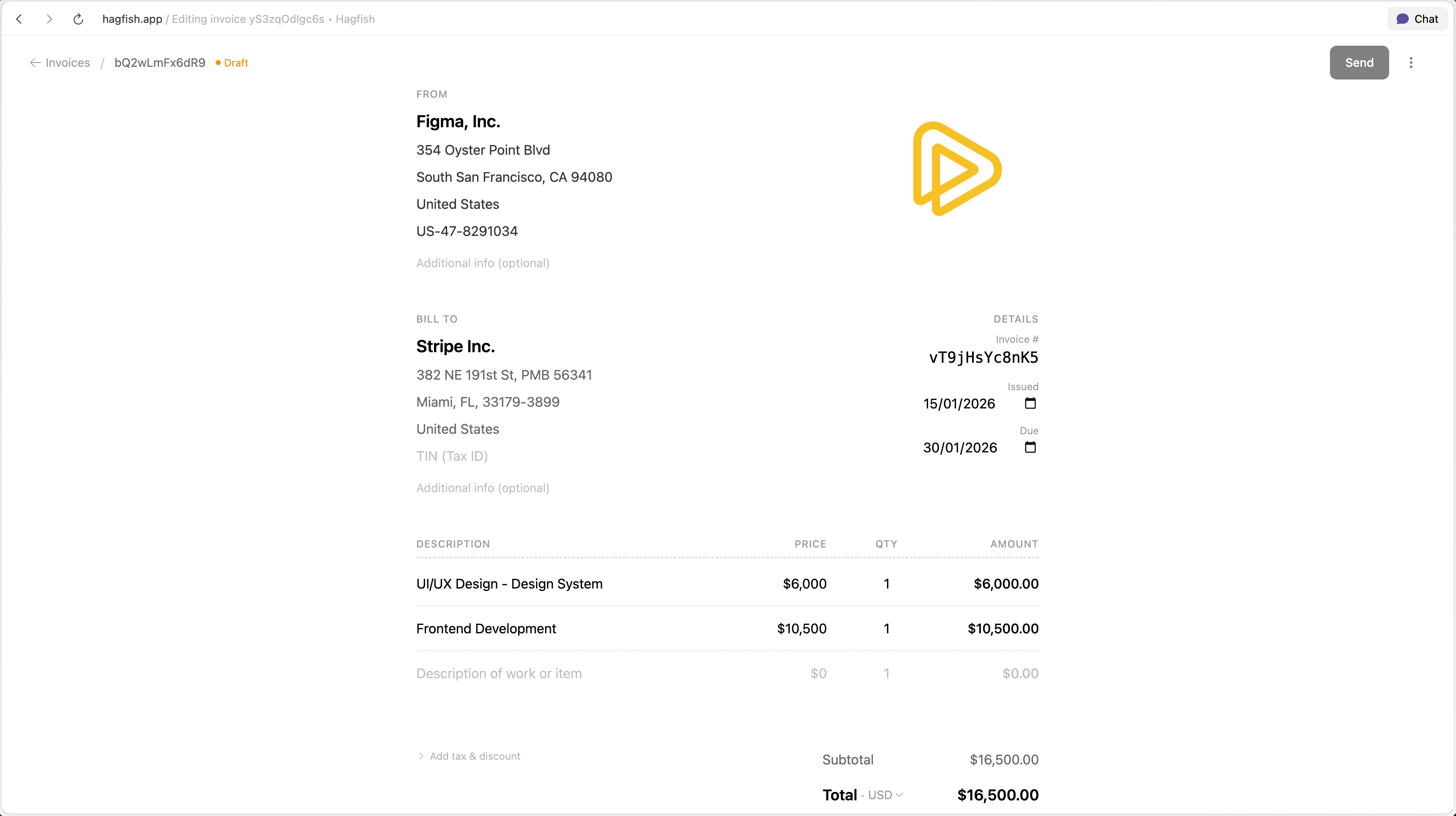Click the left arrow beside Invoices

pyautogui.click(x=35, y=63)
